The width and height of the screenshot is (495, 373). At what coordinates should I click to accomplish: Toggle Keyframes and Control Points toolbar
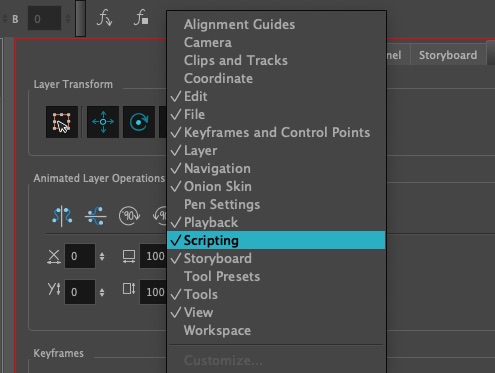(x=276, y=132)
